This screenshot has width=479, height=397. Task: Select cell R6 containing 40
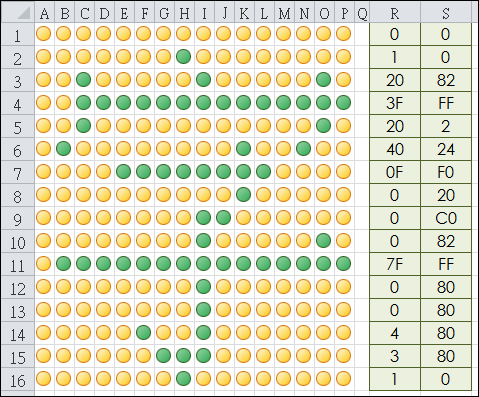395,149
